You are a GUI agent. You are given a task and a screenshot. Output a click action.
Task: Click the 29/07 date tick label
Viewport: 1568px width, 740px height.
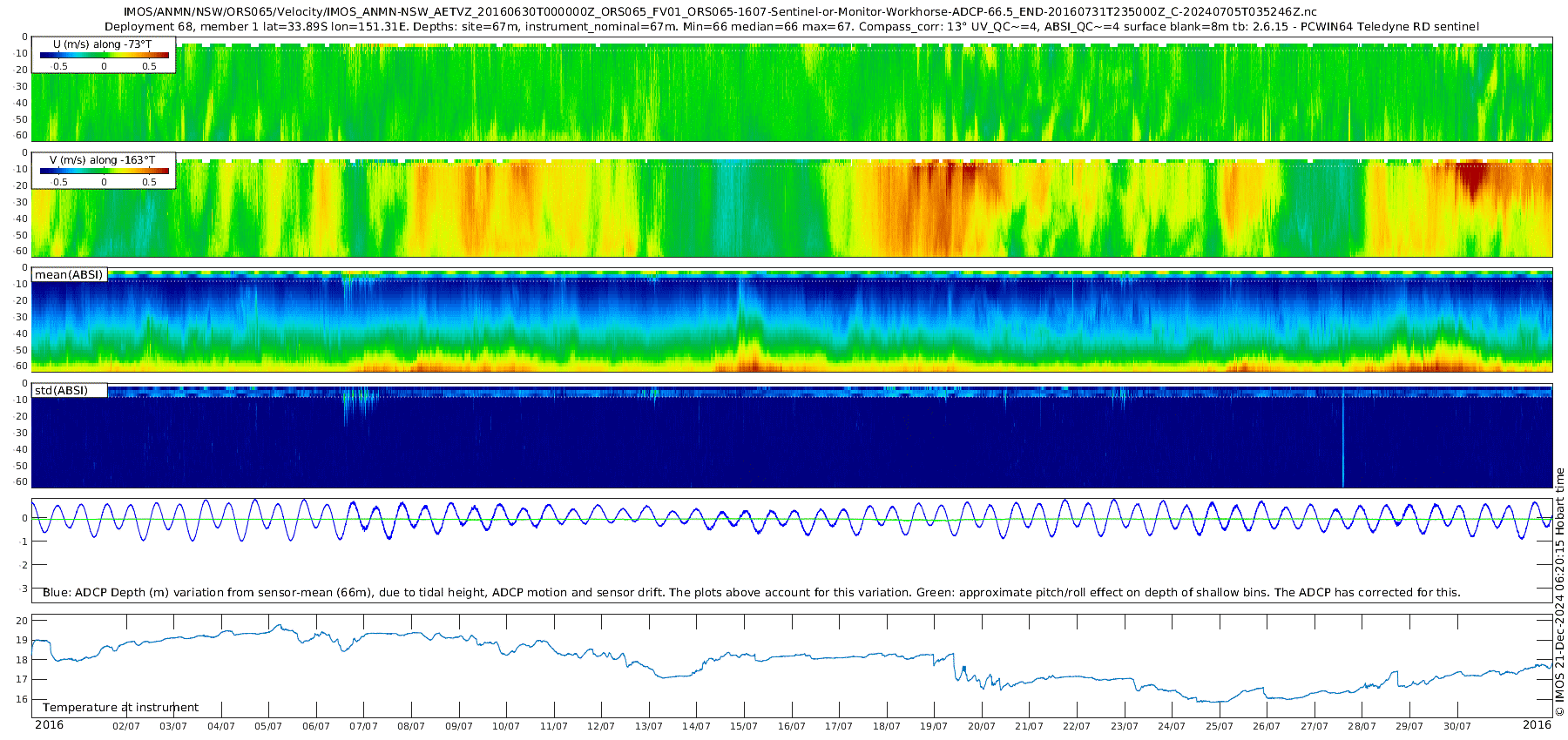pyautogui.click(x=1409, y=726)
